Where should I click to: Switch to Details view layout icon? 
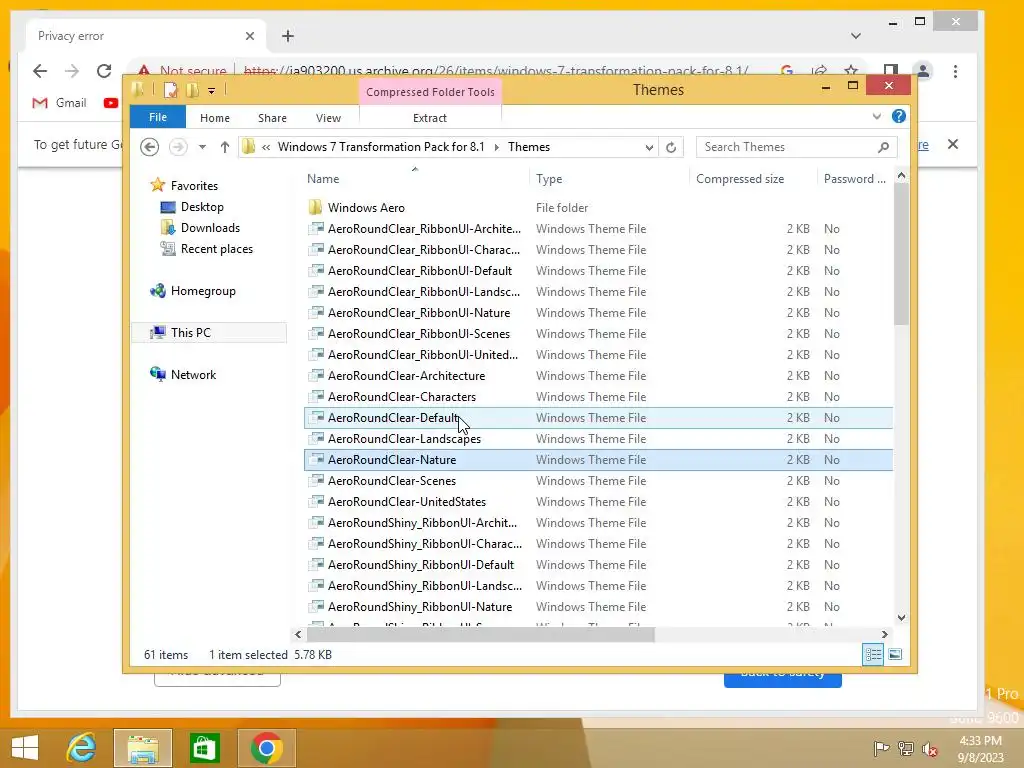coord(873,654)
